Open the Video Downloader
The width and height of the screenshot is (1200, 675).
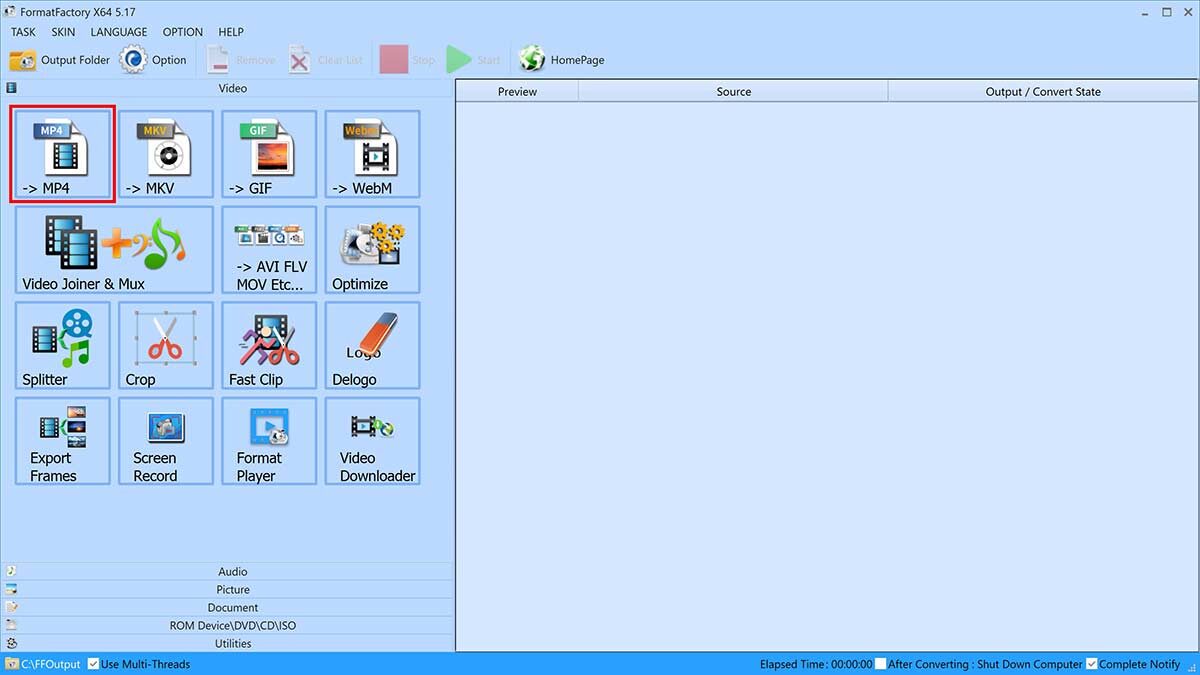coord(372,441)
